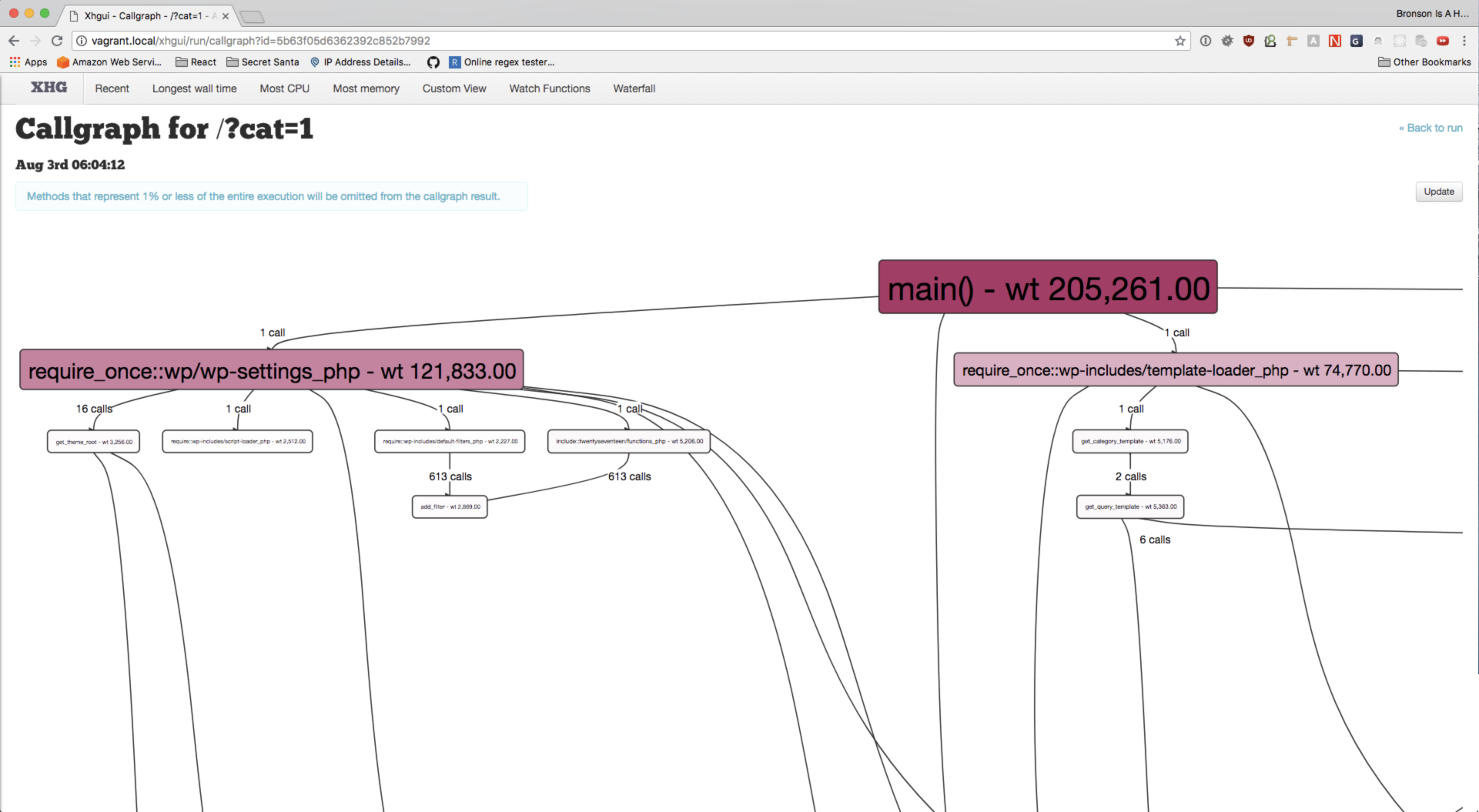Open the Secret Santa bookmarks folder

(x=263, y=62)
